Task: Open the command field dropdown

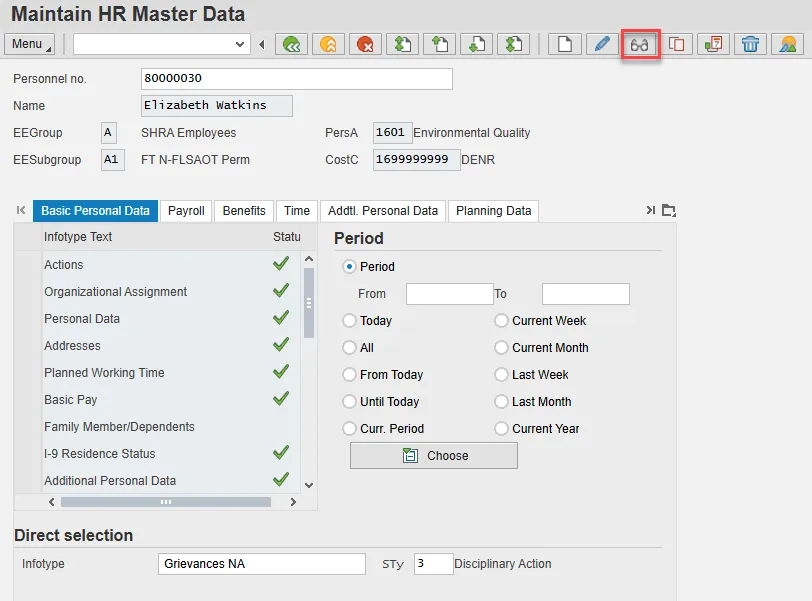Action: [x=240, y=44]
